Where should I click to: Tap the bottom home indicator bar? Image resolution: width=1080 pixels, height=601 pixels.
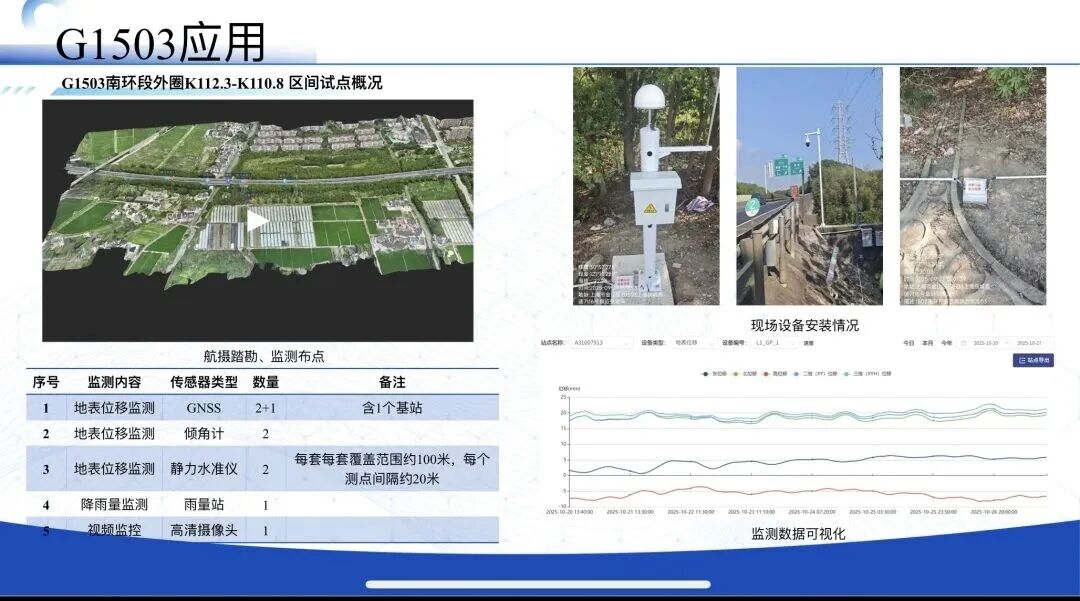click(538, 584)
